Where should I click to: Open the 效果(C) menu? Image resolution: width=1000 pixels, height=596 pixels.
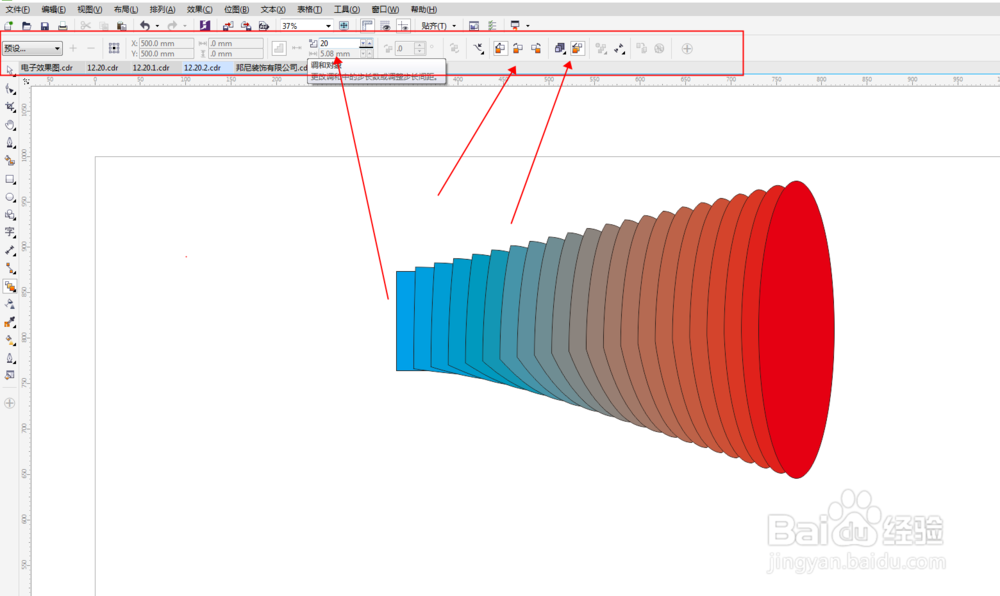click(x=200, y=10)
